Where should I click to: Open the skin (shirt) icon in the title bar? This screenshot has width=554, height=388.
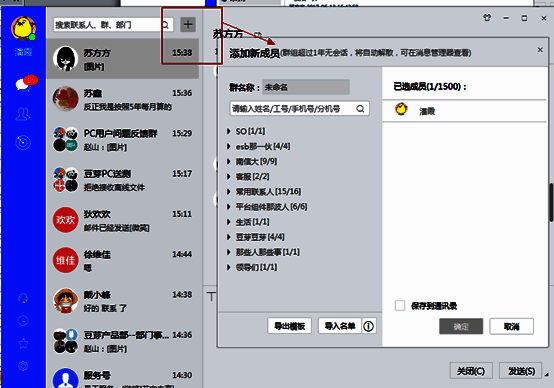[x=487, y=18]
